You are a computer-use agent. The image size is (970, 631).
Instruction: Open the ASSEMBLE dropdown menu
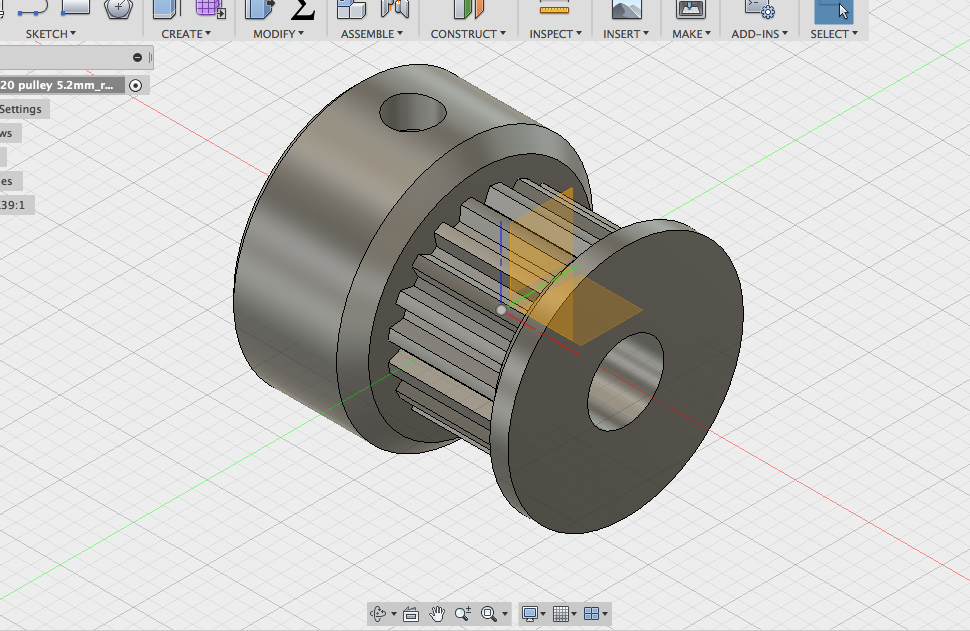point(372,34)
